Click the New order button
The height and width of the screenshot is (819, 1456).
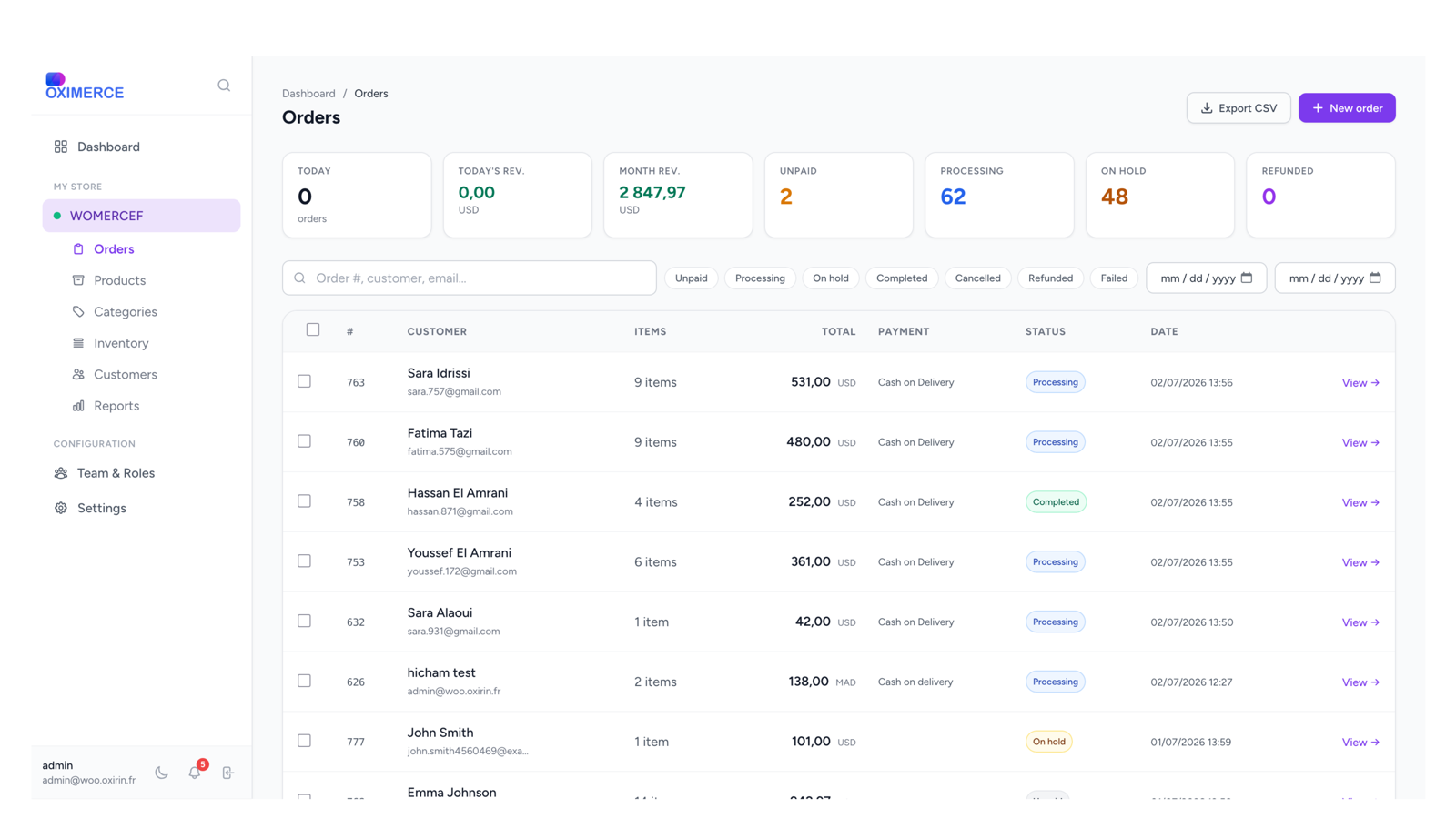coord(1347,108)
